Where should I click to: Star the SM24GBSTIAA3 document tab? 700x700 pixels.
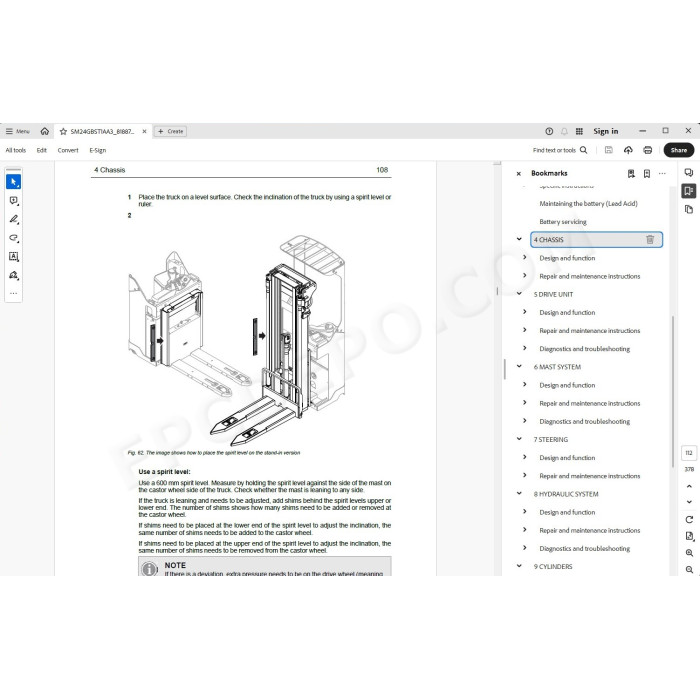click(x=63, y=131)
